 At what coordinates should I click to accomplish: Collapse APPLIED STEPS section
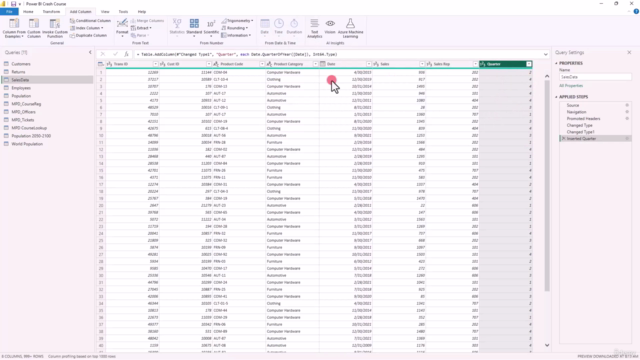coord(556,97)
